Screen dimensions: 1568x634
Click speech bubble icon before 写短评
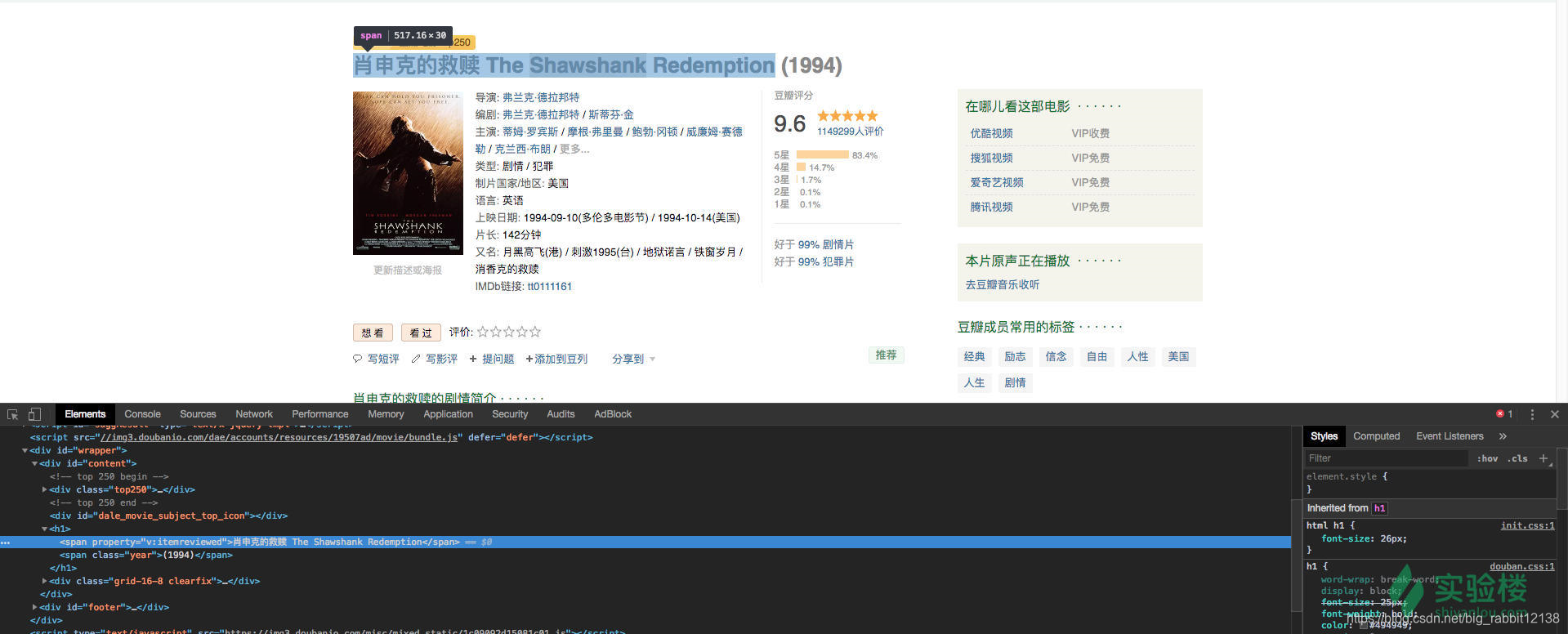[x=357, y=359]
